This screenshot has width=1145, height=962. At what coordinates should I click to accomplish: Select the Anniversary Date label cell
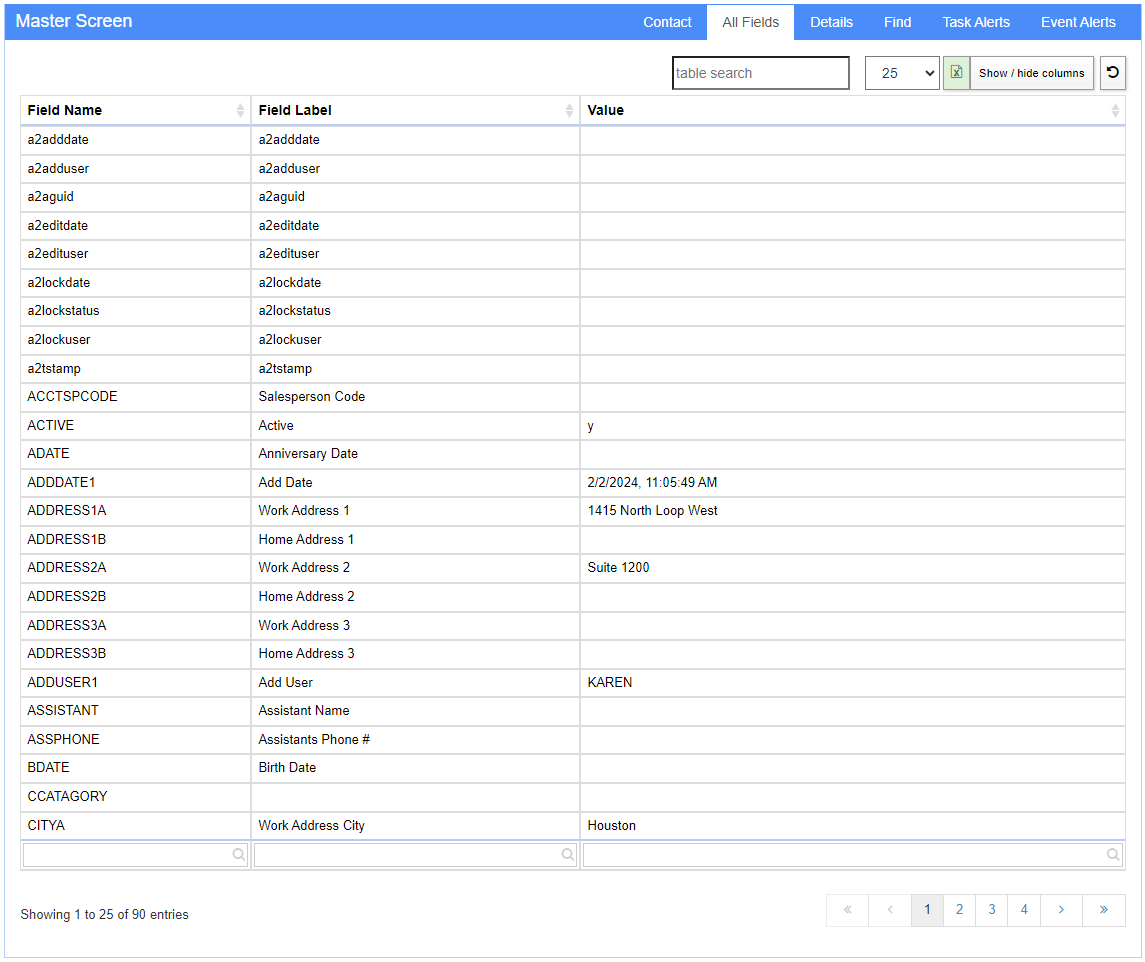pos(416,454)
